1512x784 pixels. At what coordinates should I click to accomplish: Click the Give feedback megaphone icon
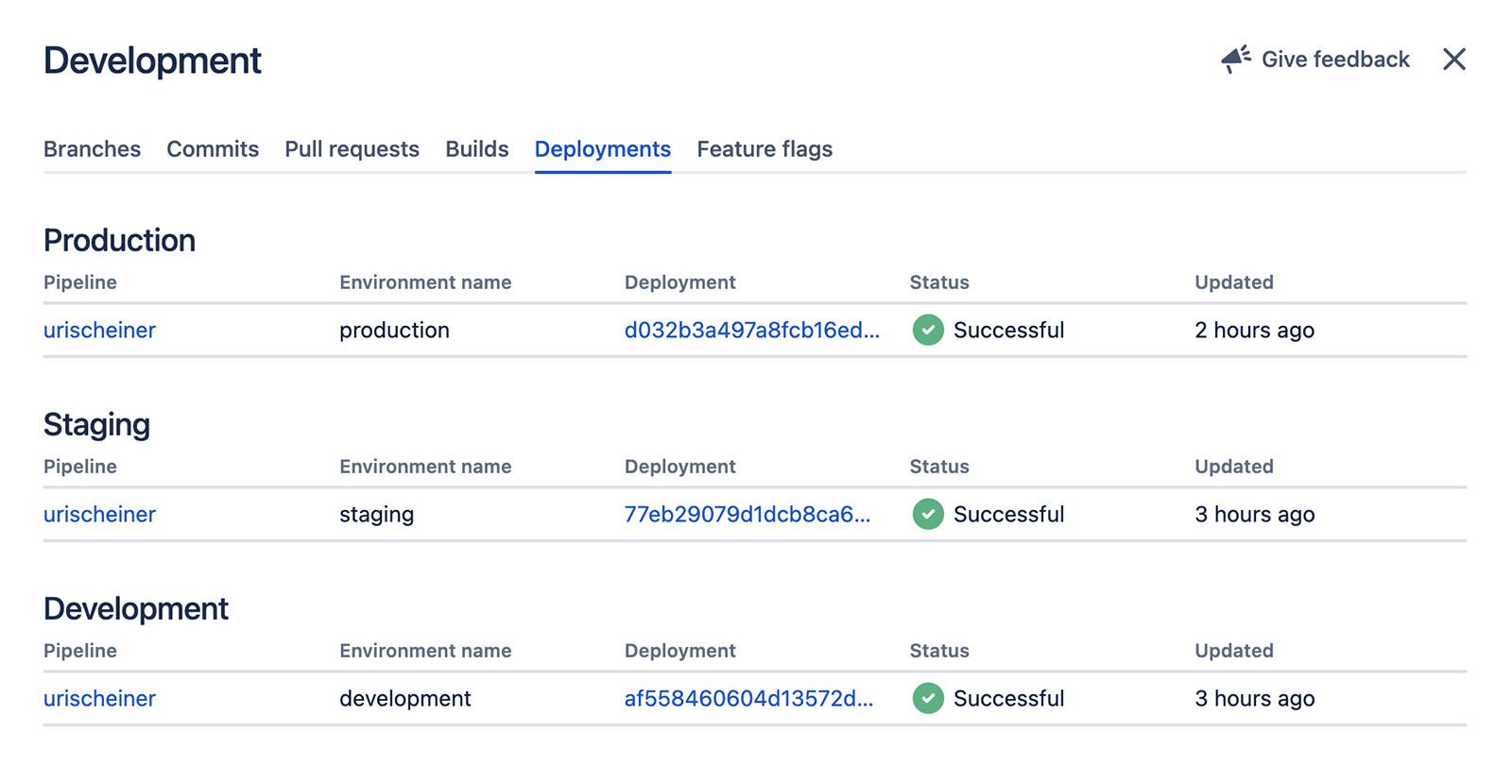(1236, 60)
